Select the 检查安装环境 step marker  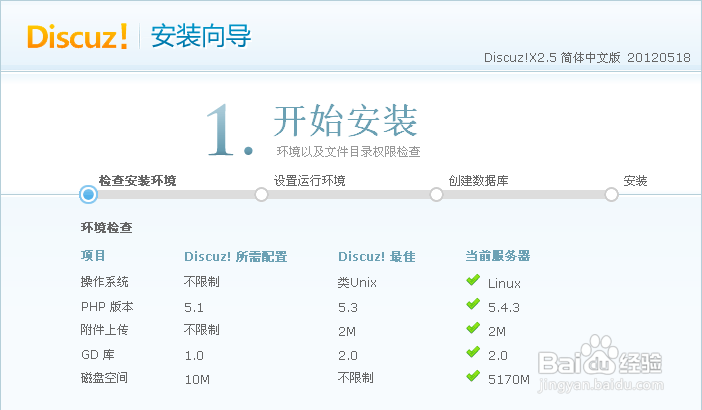tap(88, 195)
